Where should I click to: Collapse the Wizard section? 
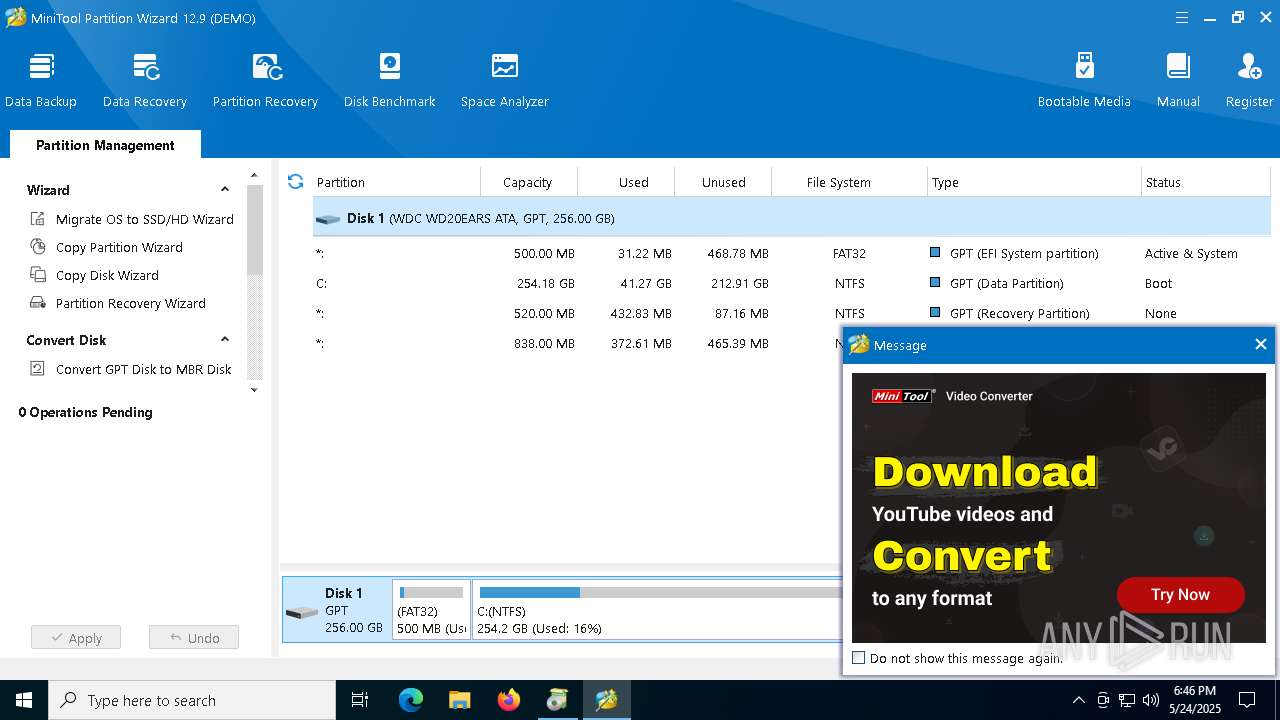pos(225,189)
